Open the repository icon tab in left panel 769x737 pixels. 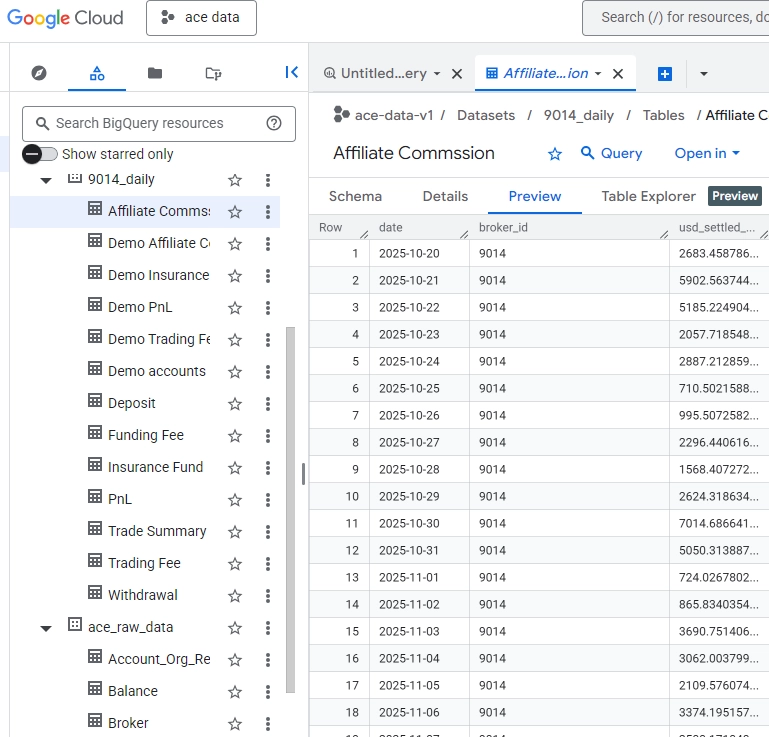click(x=213, y=73)
